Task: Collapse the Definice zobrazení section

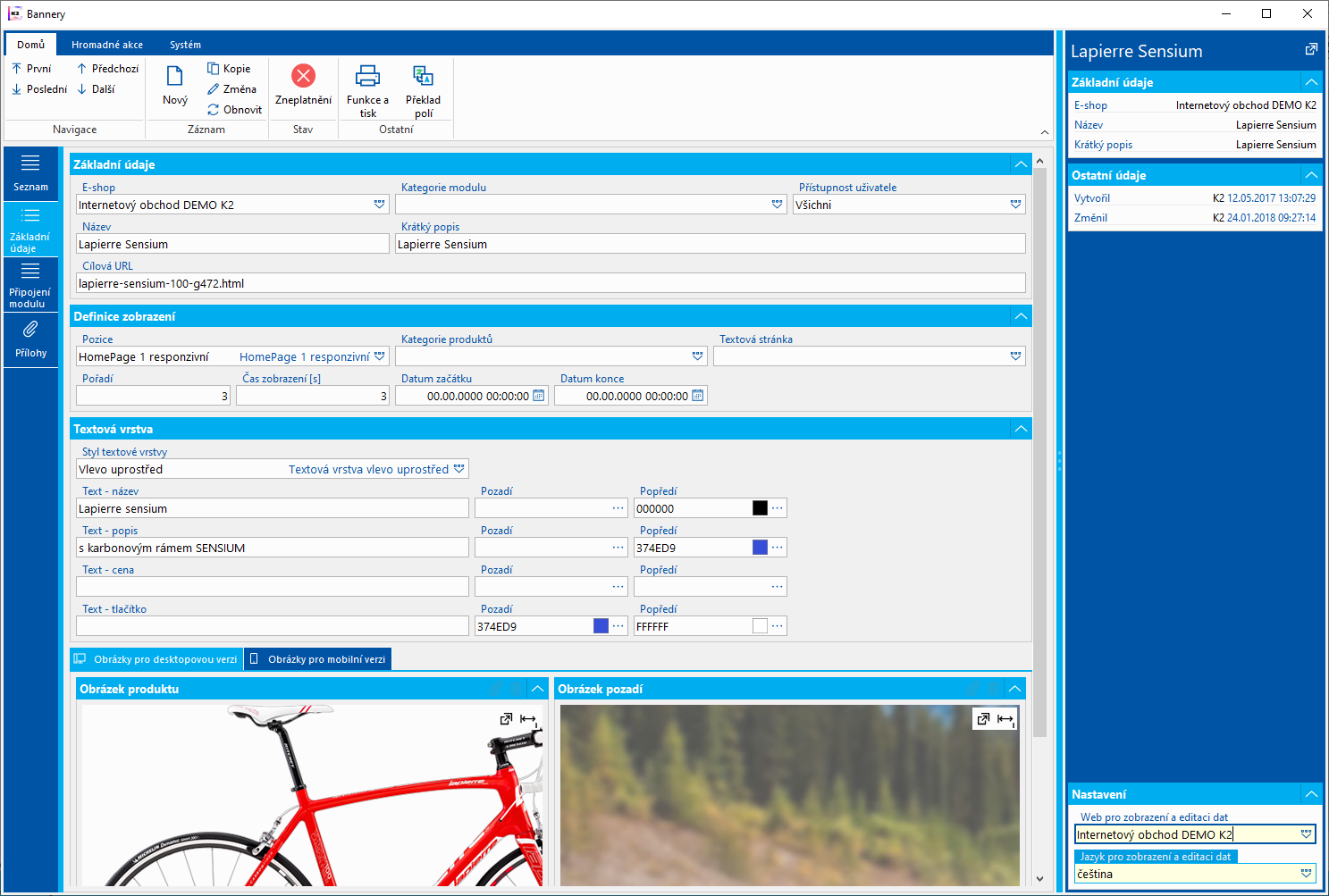Action: coord(1021,316)
